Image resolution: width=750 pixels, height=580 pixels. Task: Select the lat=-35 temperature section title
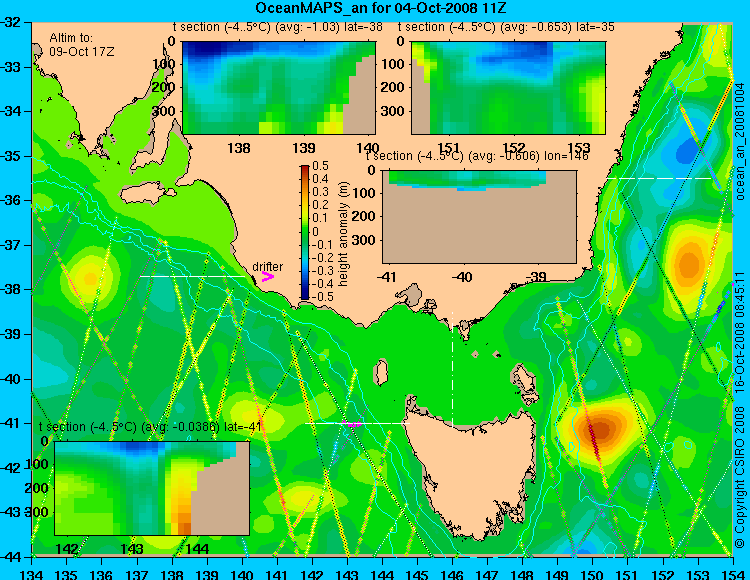[x=506, y=27]
